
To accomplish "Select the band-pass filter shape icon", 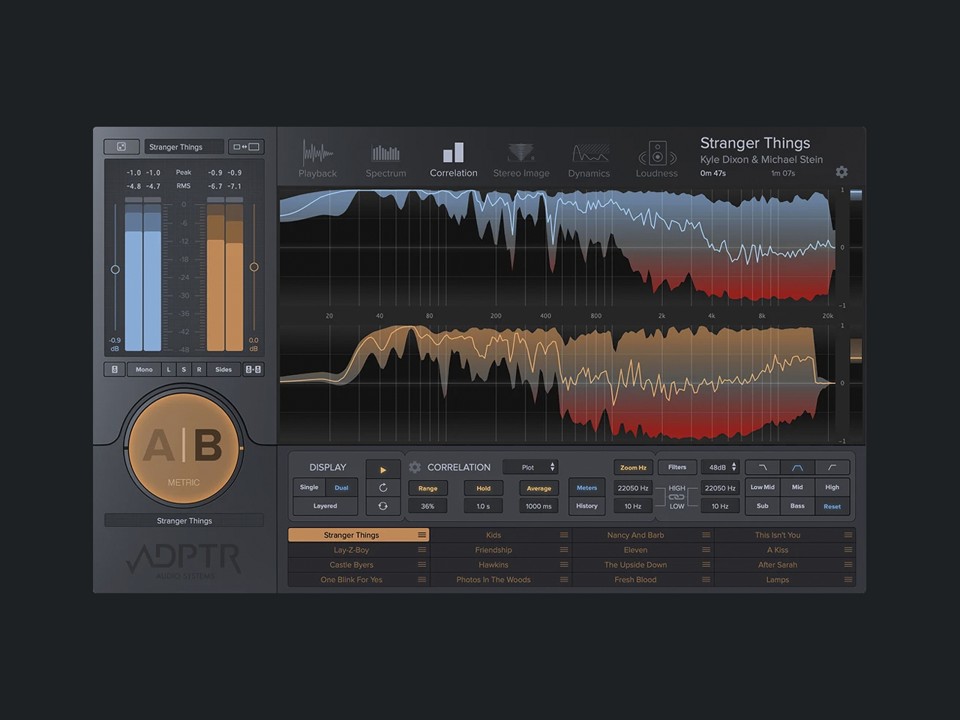I will pos(797,467).
